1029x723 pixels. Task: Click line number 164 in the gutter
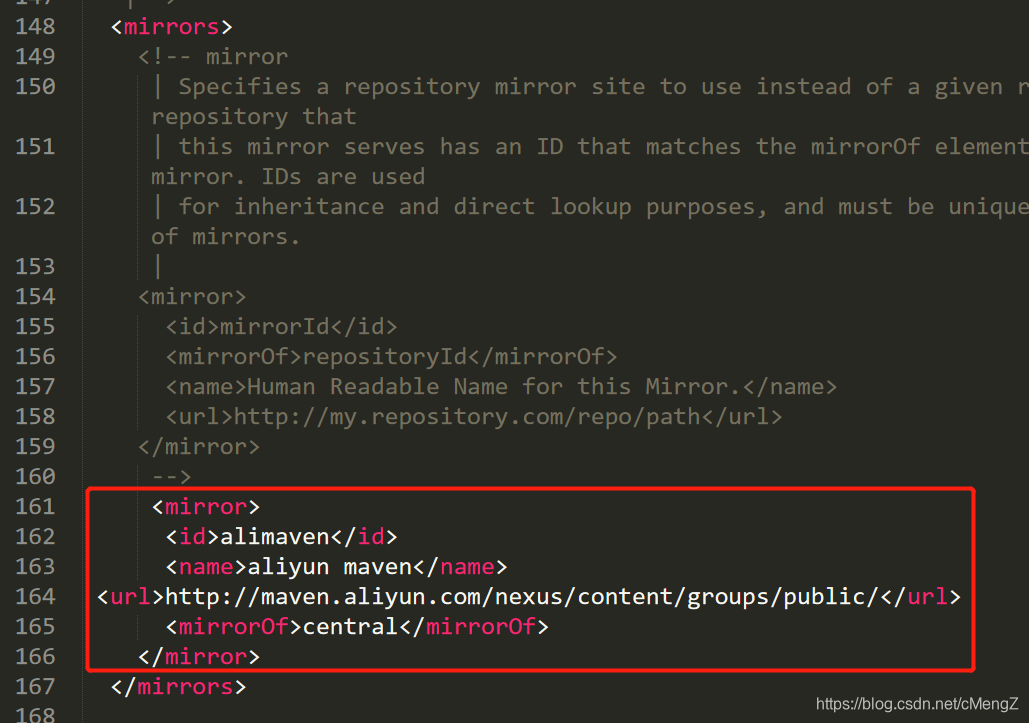pos(35,596)
